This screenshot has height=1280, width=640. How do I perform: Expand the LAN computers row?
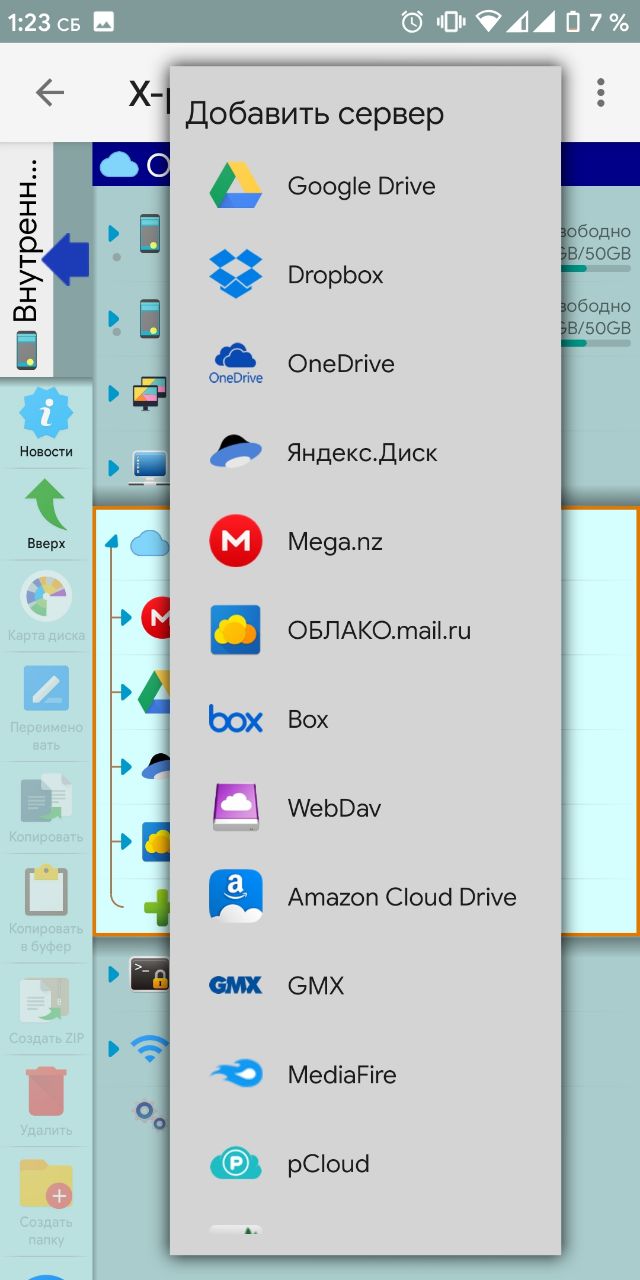(113, 393)
